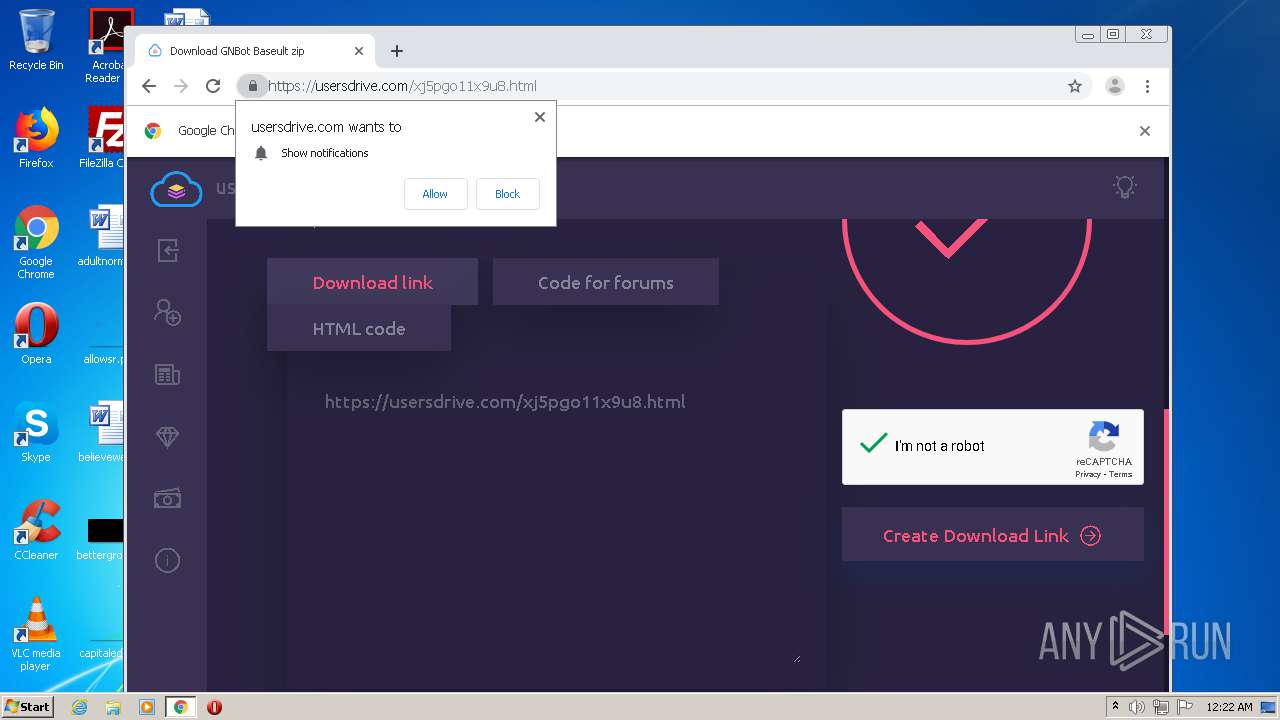Open Windows Explorer folder in taskbar
The height and width of the screenshot is (720, 1280).
click(x=113, y=707)
